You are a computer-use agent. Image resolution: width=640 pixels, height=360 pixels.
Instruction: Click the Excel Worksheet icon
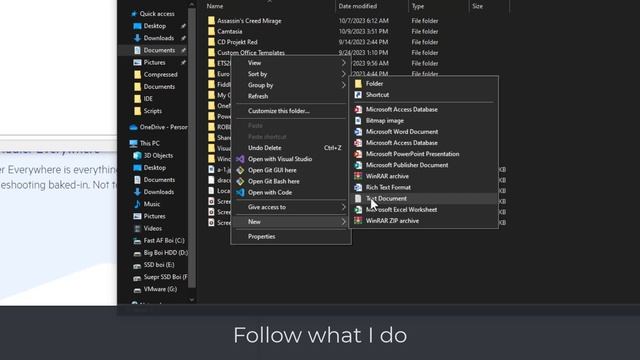[358, 209]
